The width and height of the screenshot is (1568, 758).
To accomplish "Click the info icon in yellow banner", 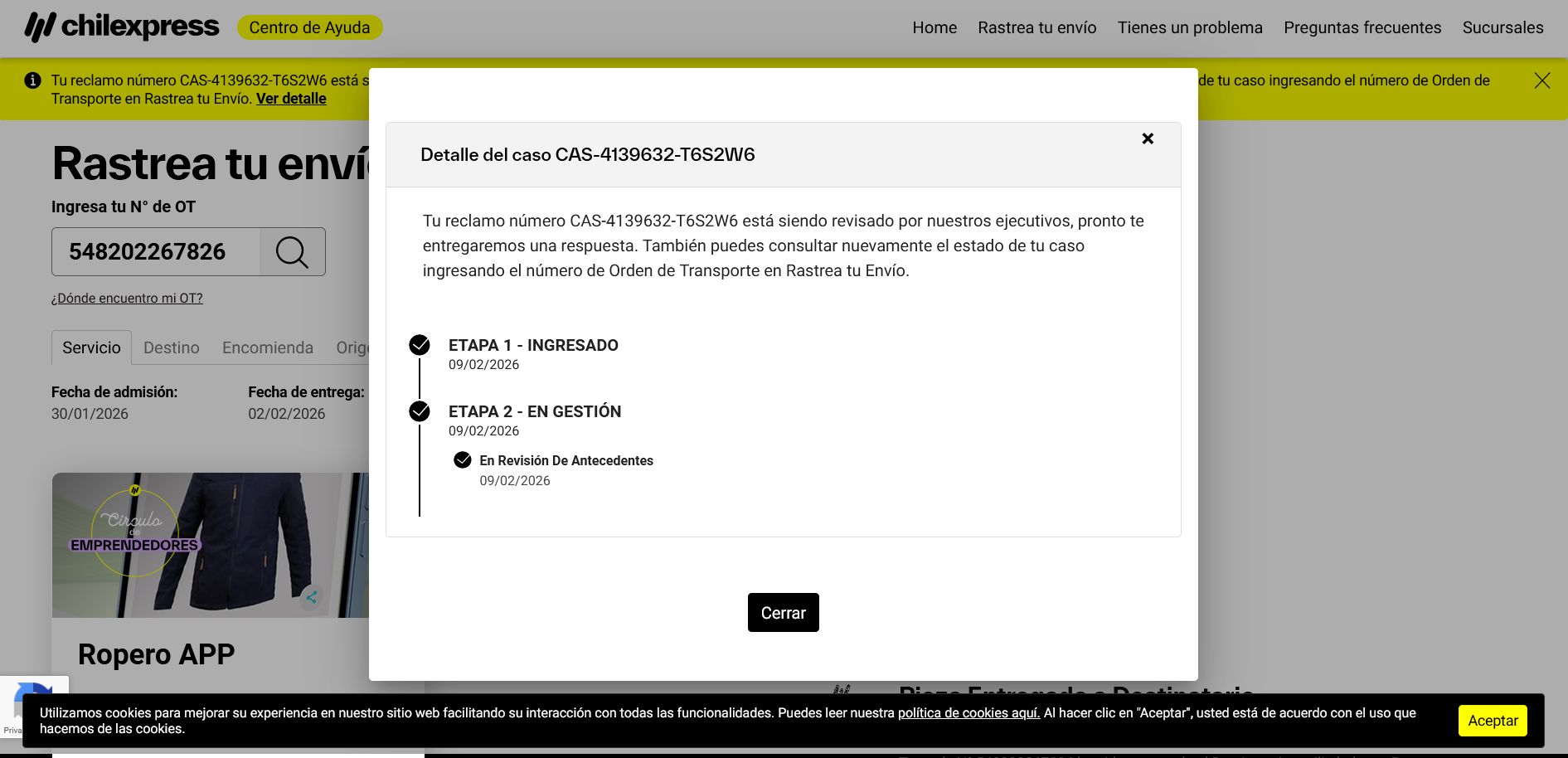I will (x=32, y=80).
